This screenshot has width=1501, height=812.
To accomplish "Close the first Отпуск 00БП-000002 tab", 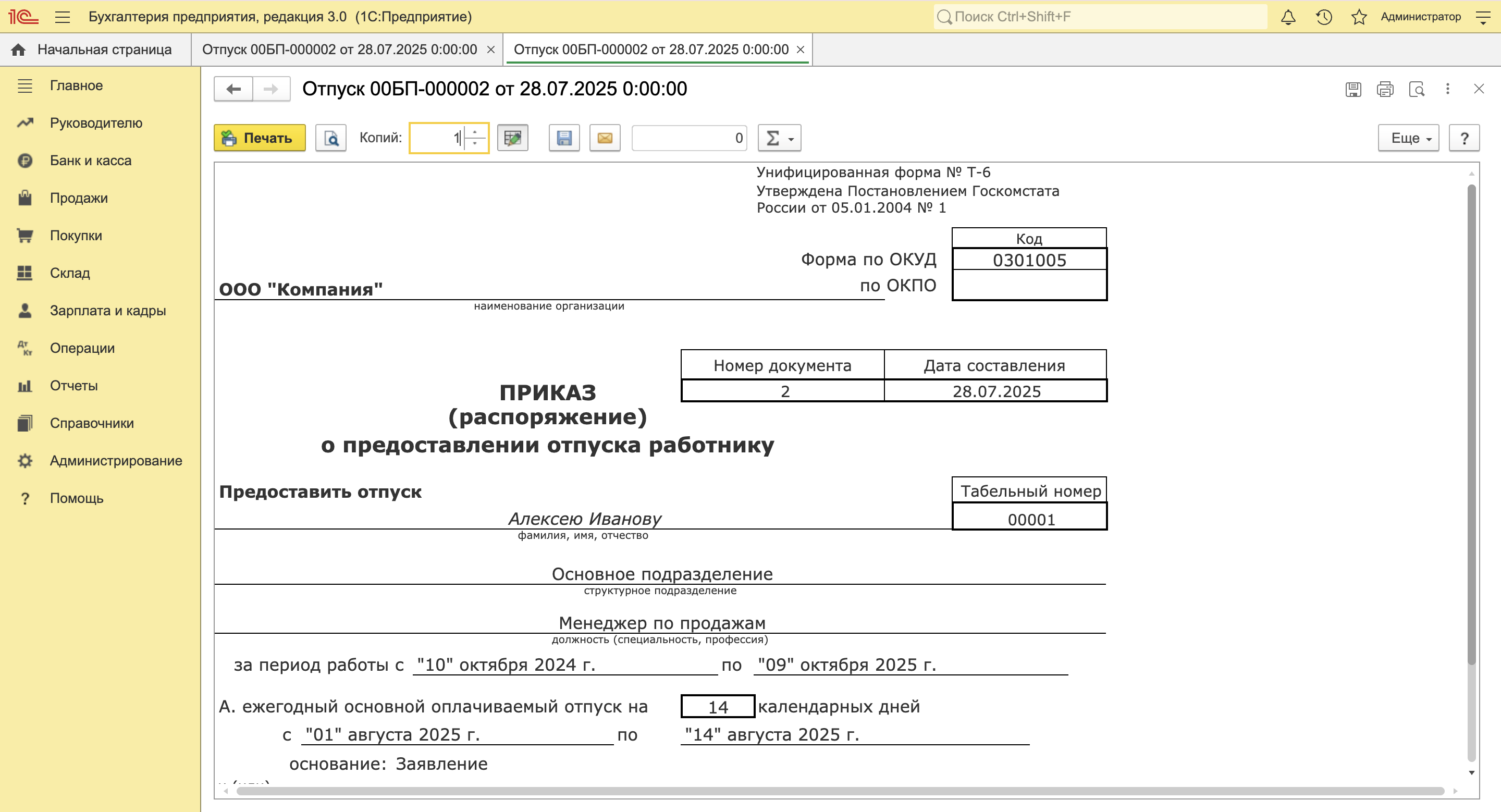I will tap(490, 50).
